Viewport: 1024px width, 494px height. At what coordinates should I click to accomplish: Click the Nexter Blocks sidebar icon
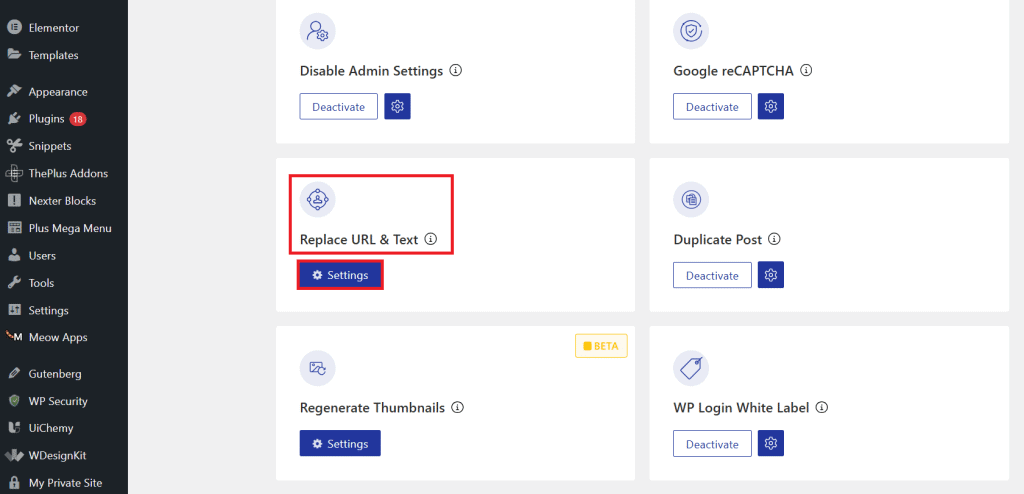pyautogui.click(x=14, y=201)
